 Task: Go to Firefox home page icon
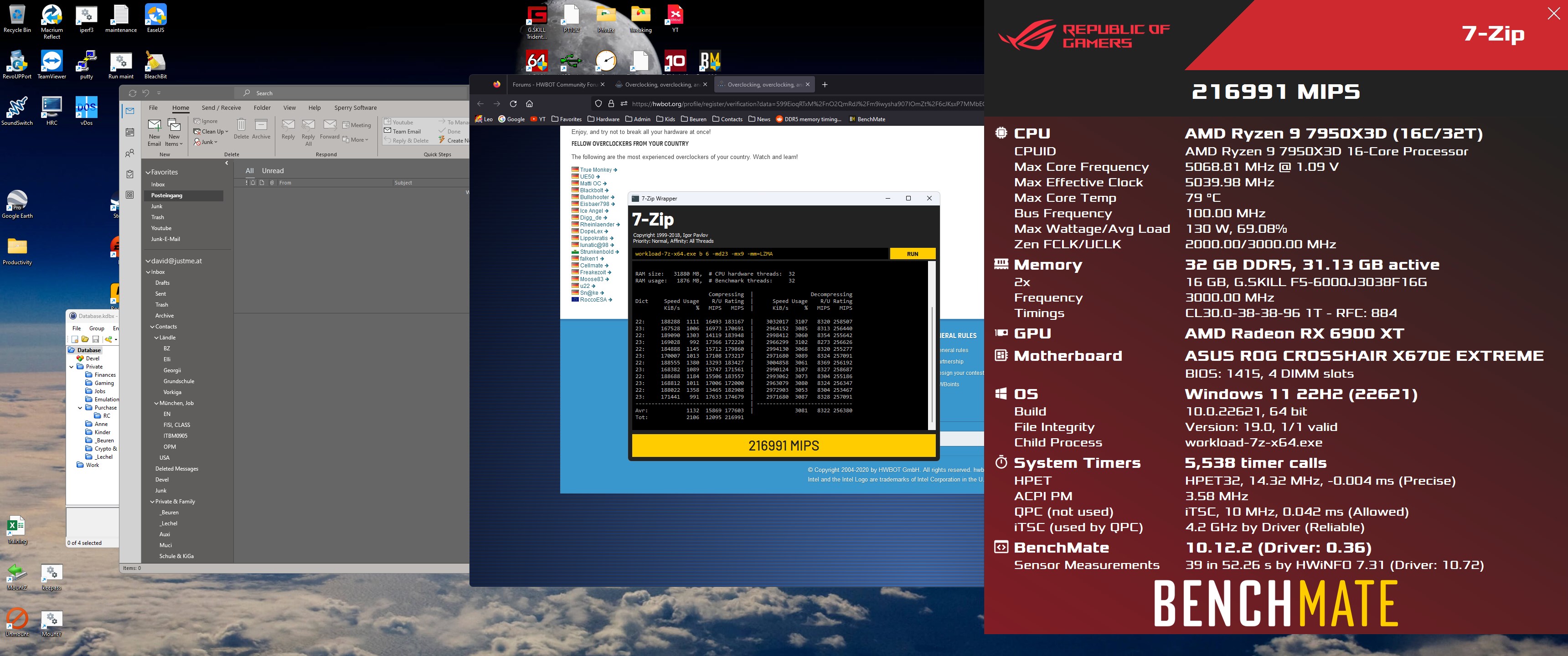point(530,103)
